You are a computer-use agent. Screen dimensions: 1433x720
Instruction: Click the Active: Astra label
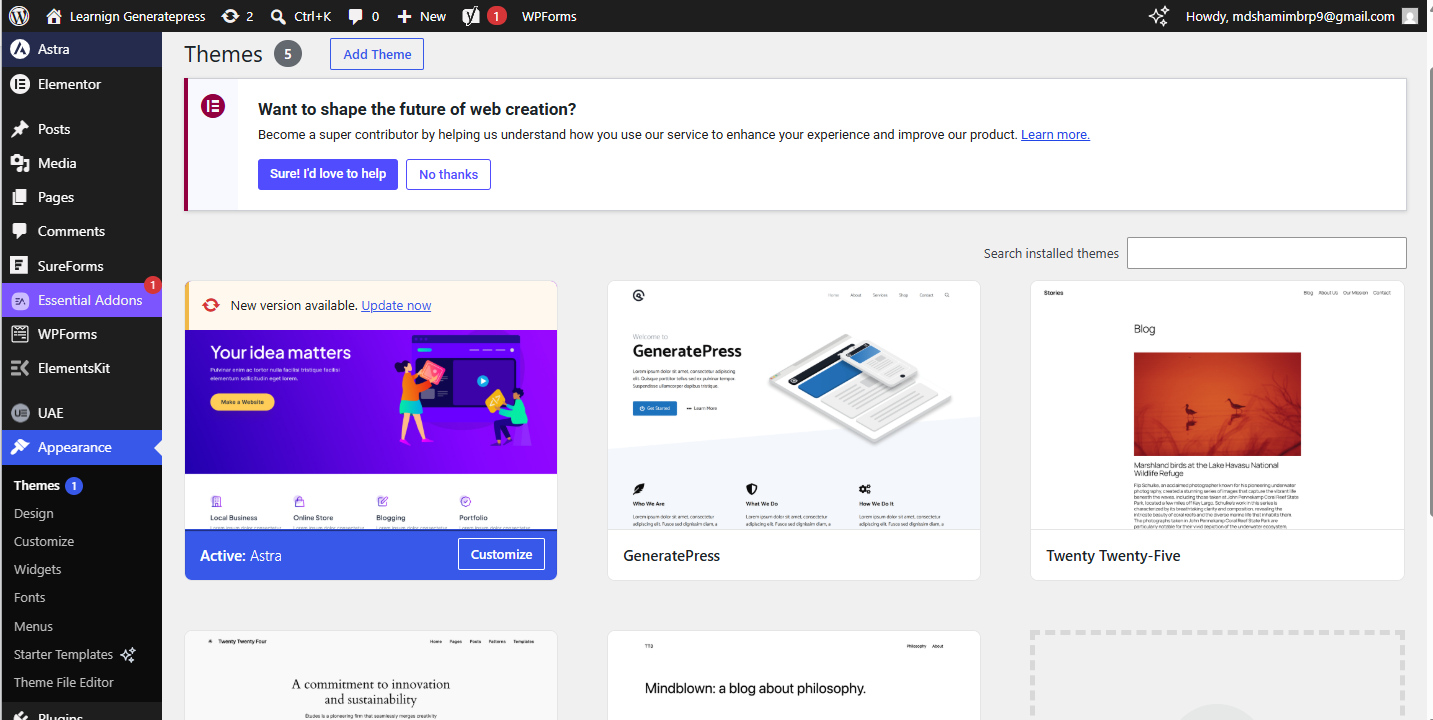[x=240, y=555]
